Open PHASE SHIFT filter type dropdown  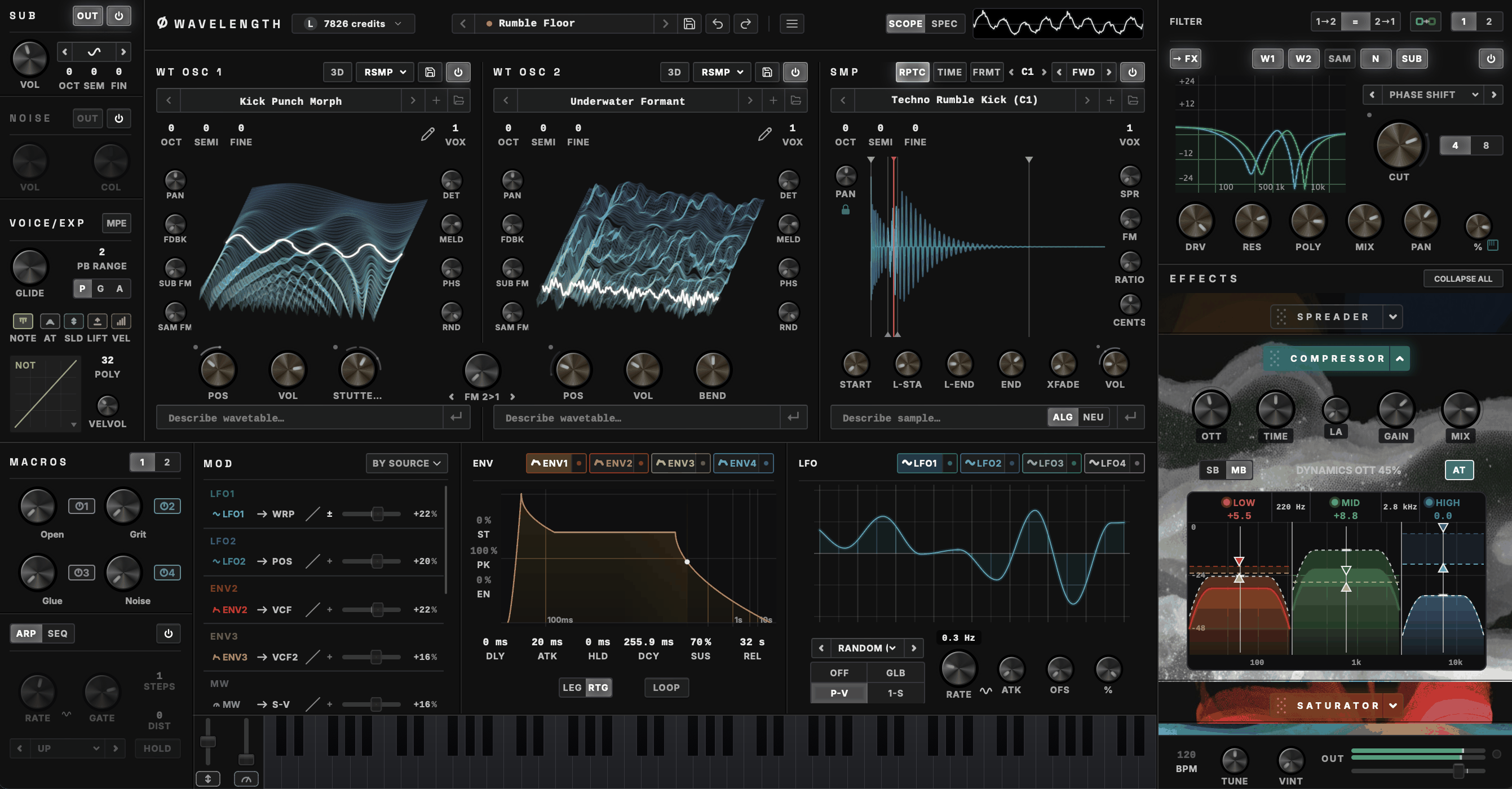click(1432, 95)
